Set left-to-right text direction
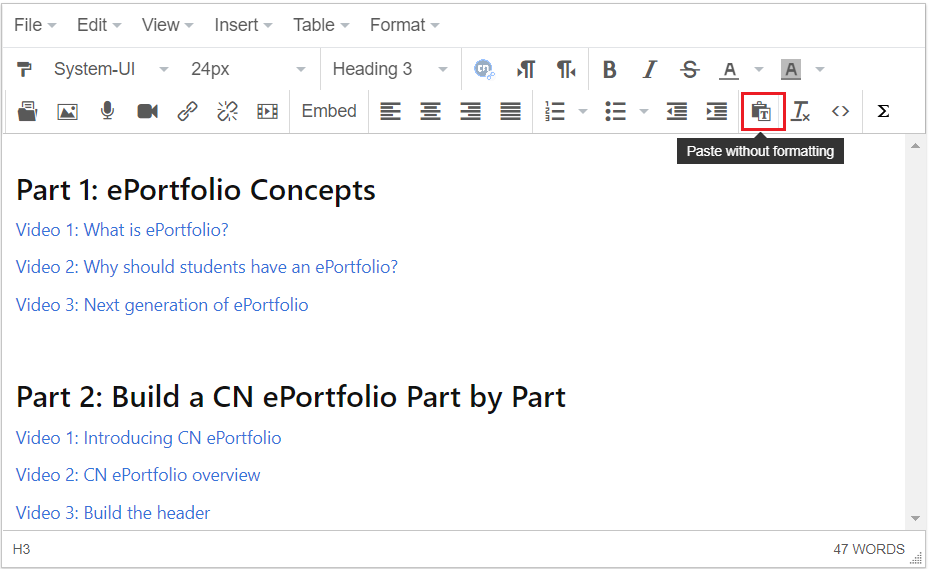This screenshot has width=930, height=569. pyautogui.click(x=525, y=69)
